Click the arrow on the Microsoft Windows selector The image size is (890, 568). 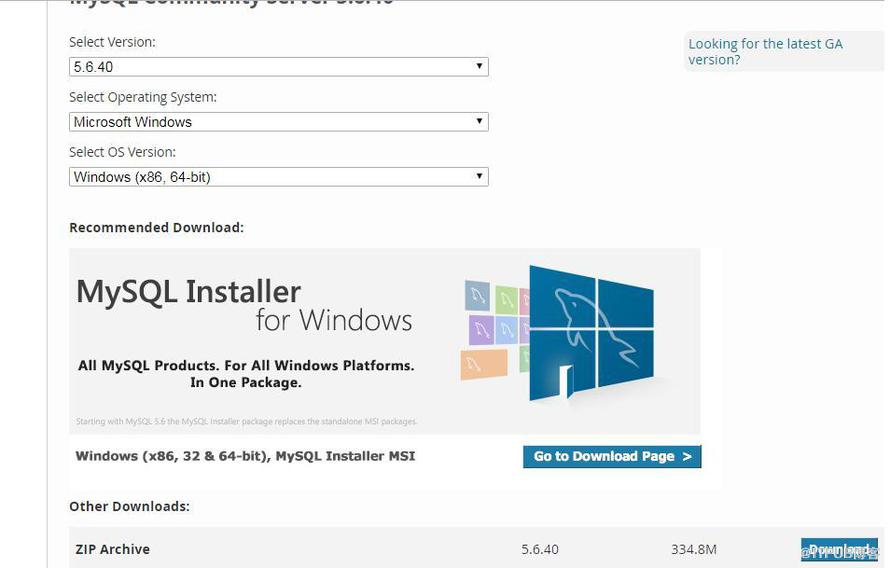point(479,121)
